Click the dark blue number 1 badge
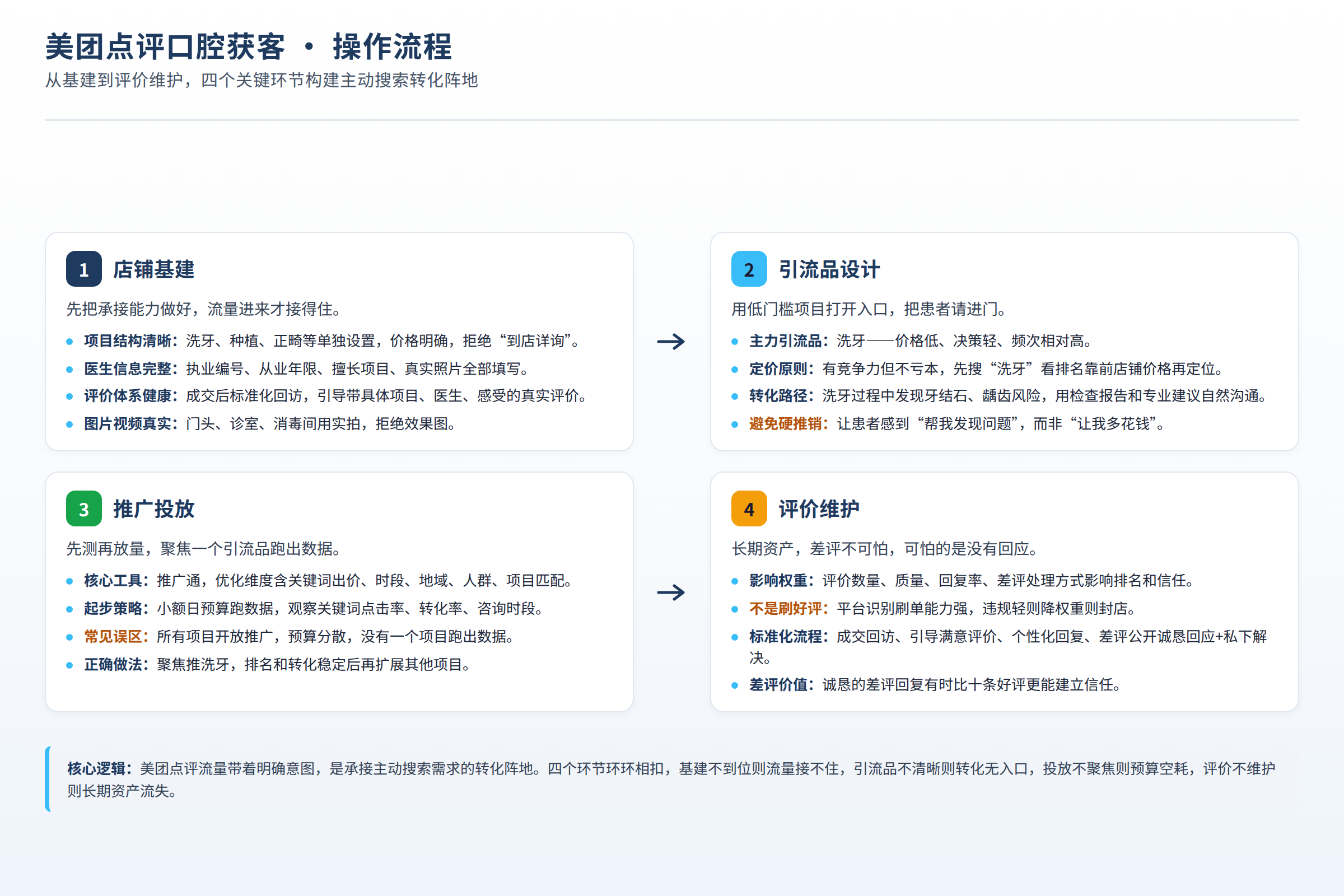 (84, 269)
